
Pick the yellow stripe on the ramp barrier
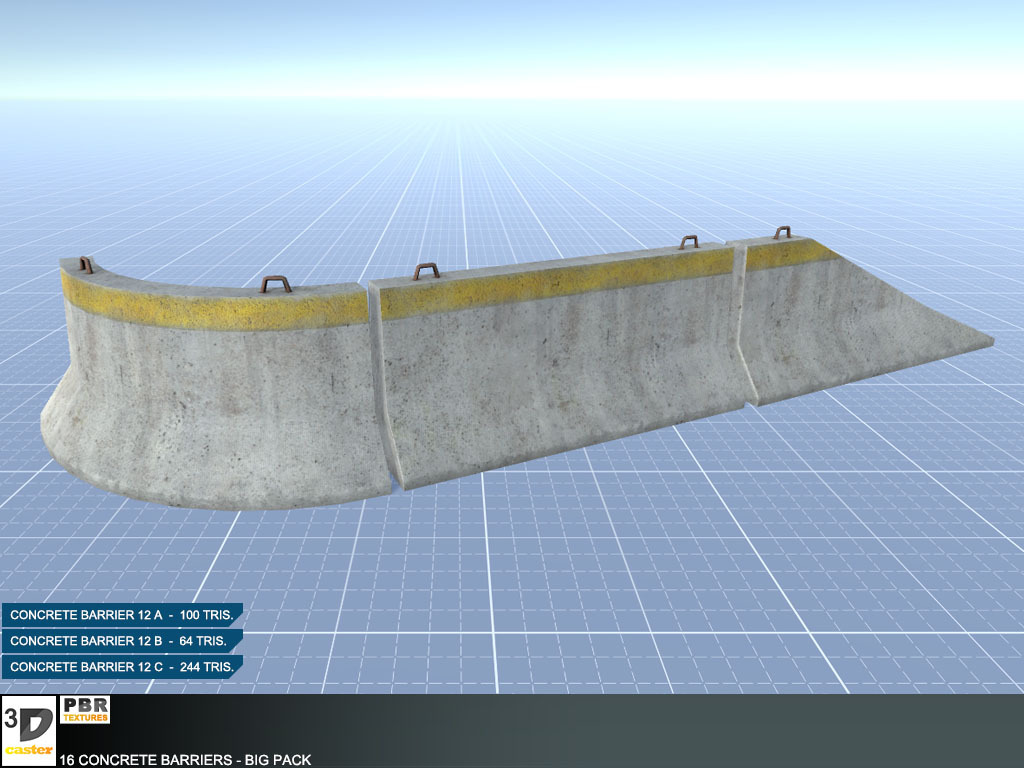pos(790,254)
